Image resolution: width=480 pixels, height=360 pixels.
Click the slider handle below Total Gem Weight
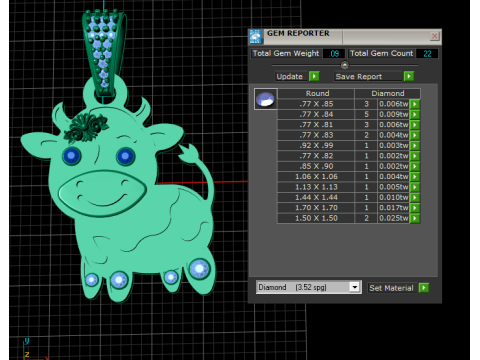(x=345, y=65)
